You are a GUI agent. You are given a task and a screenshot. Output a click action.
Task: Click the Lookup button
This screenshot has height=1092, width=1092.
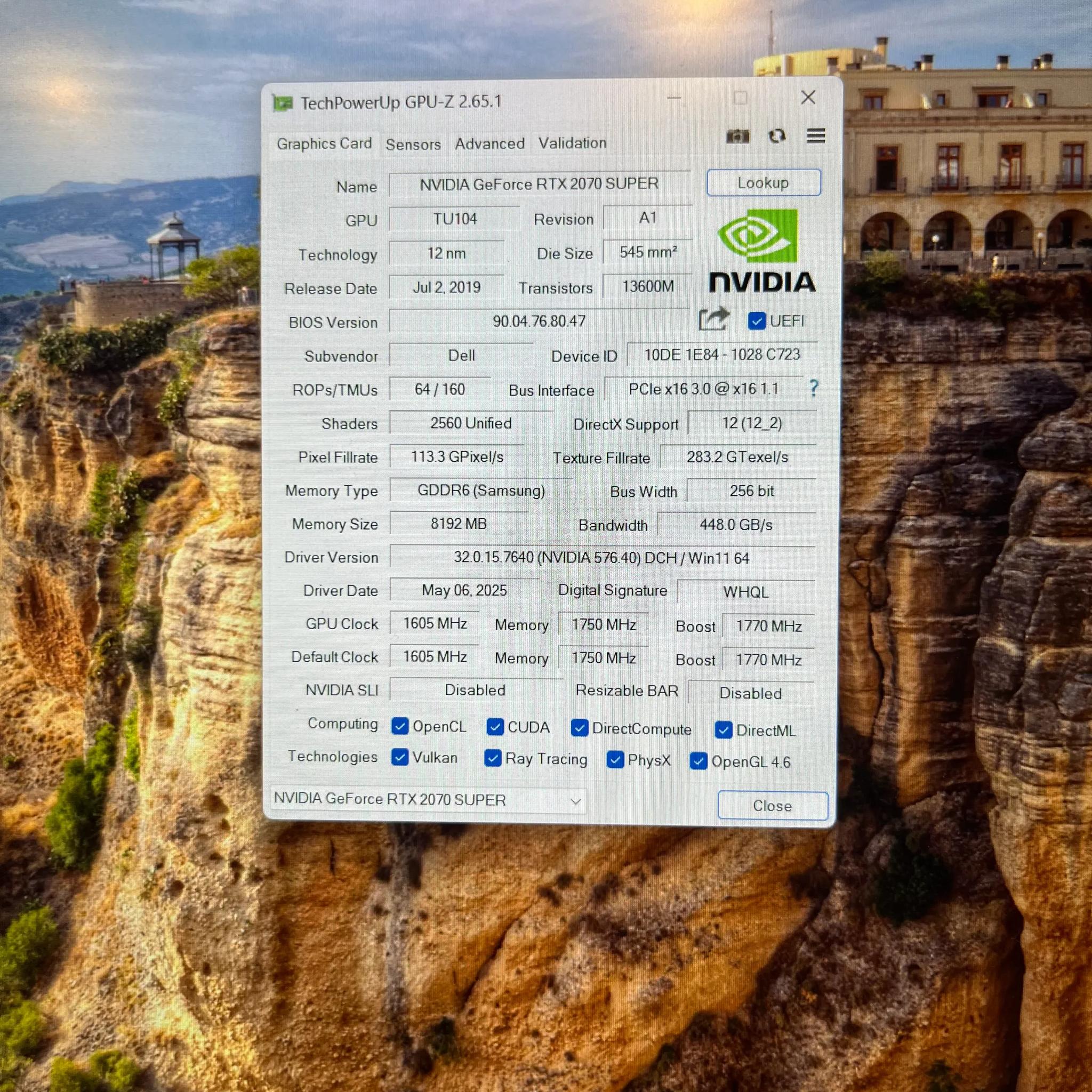pos(763,182)
